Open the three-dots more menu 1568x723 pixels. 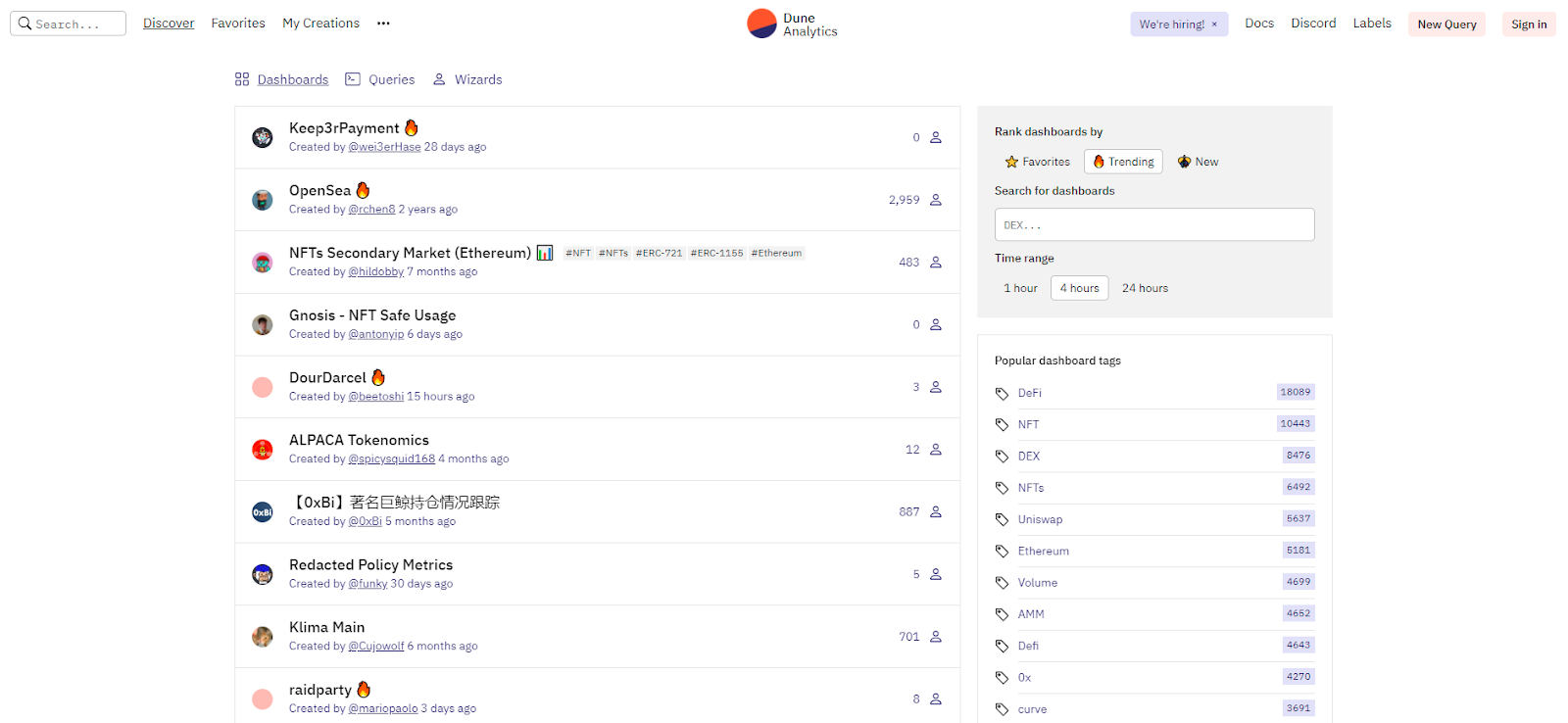pos(383,24)
